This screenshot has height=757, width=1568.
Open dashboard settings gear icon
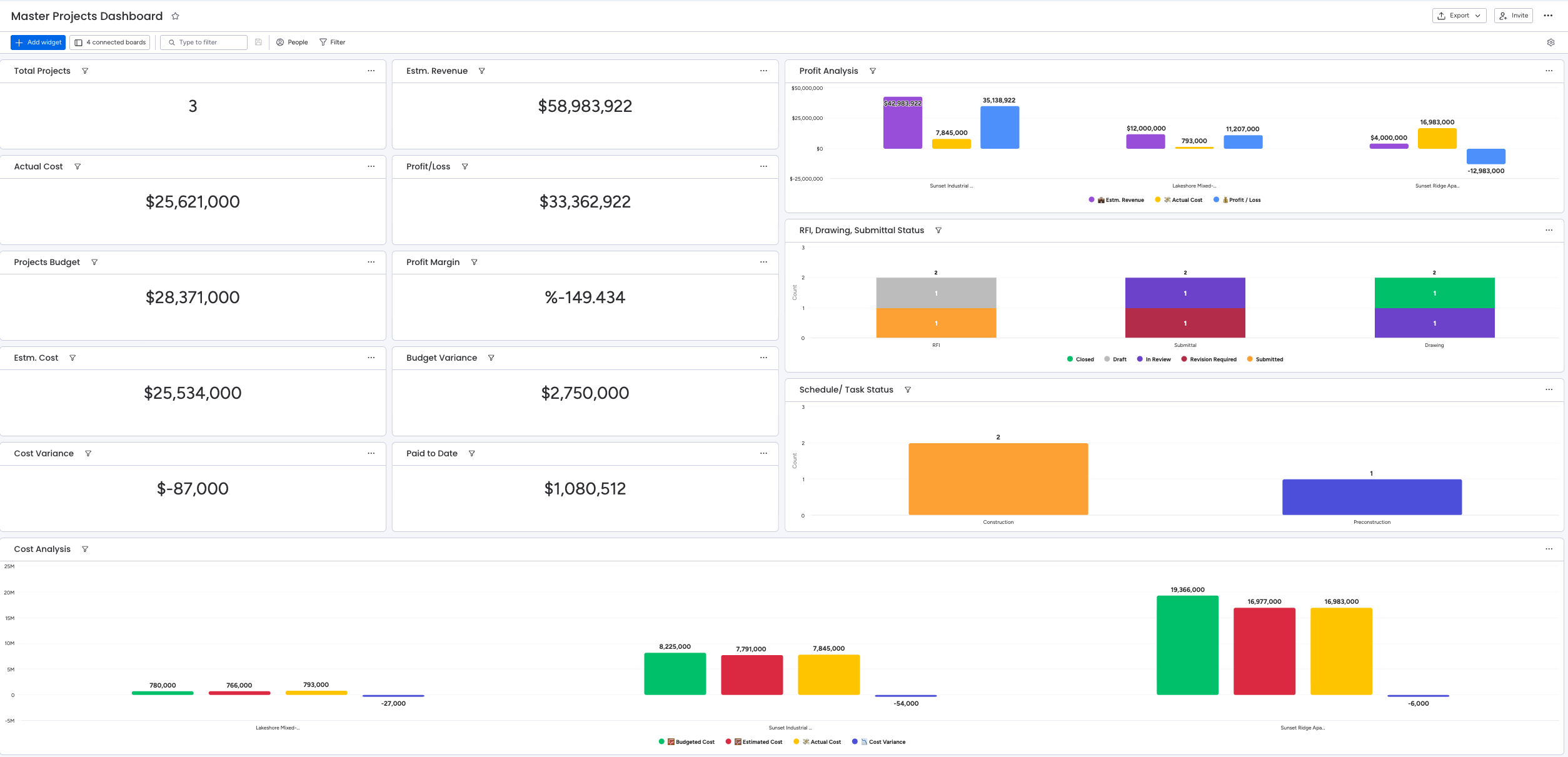pyautogui.click(x=1550, y=43)
